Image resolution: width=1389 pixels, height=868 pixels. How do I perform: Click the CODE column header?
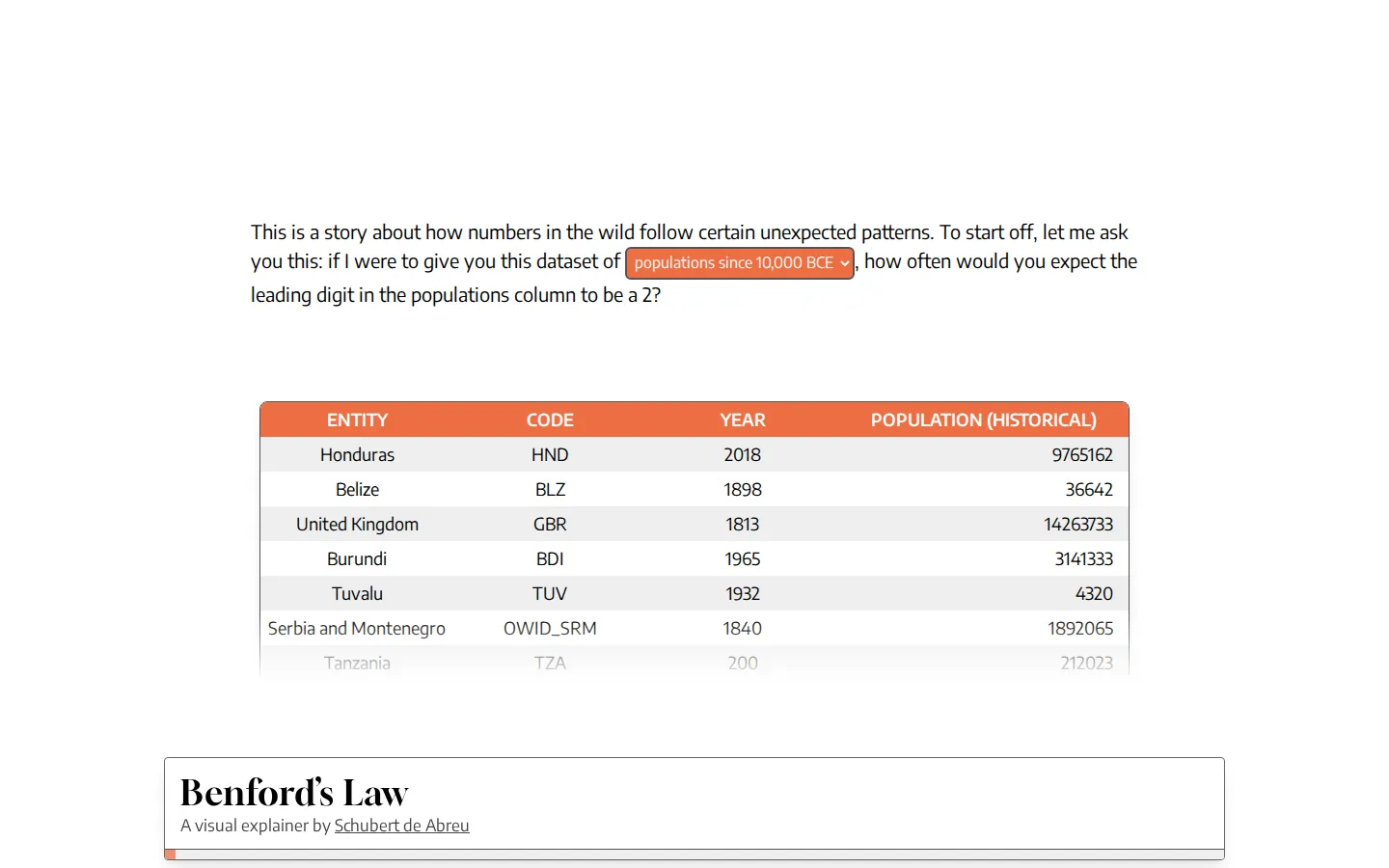(550, 420)
